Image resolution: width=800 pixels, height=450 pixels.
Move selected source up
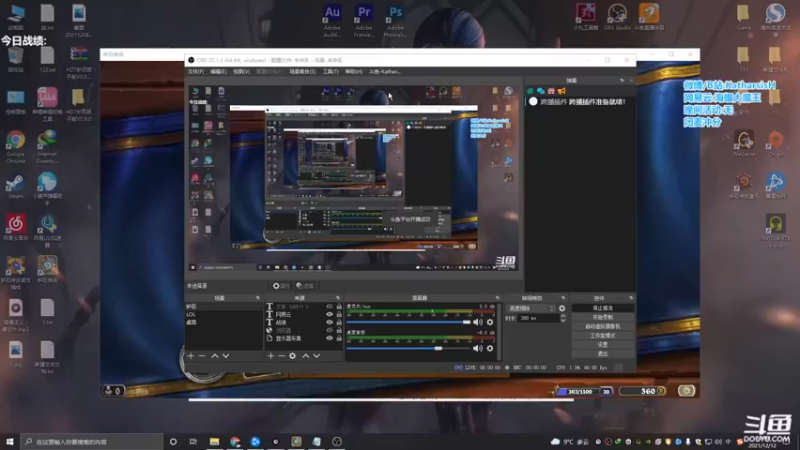coord(306,356)
